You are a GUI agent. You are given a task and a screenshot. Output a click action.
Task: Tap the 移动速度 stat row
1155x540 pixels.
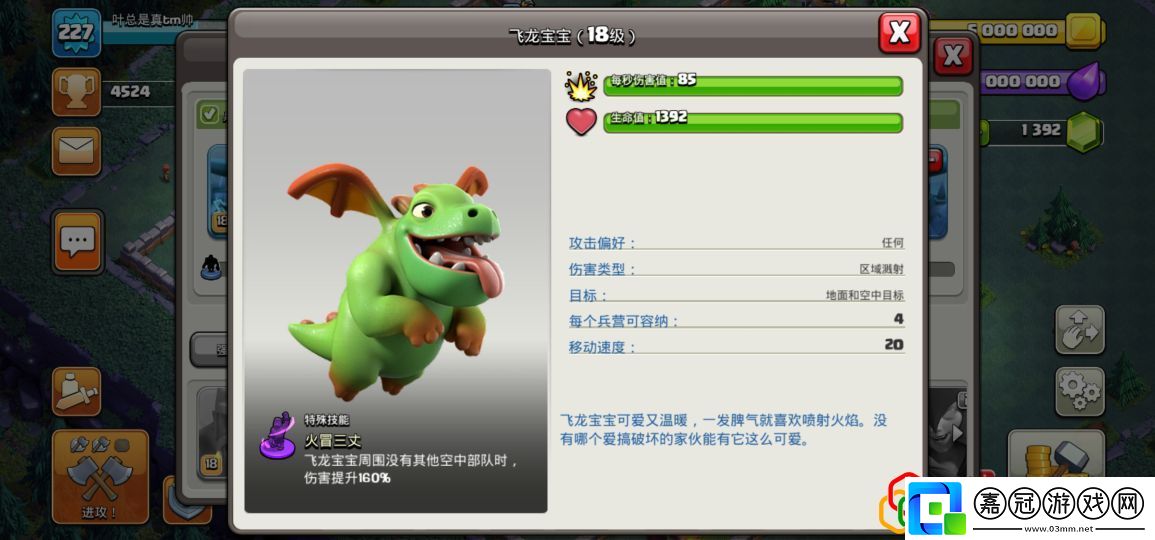(x=736, y=346)
